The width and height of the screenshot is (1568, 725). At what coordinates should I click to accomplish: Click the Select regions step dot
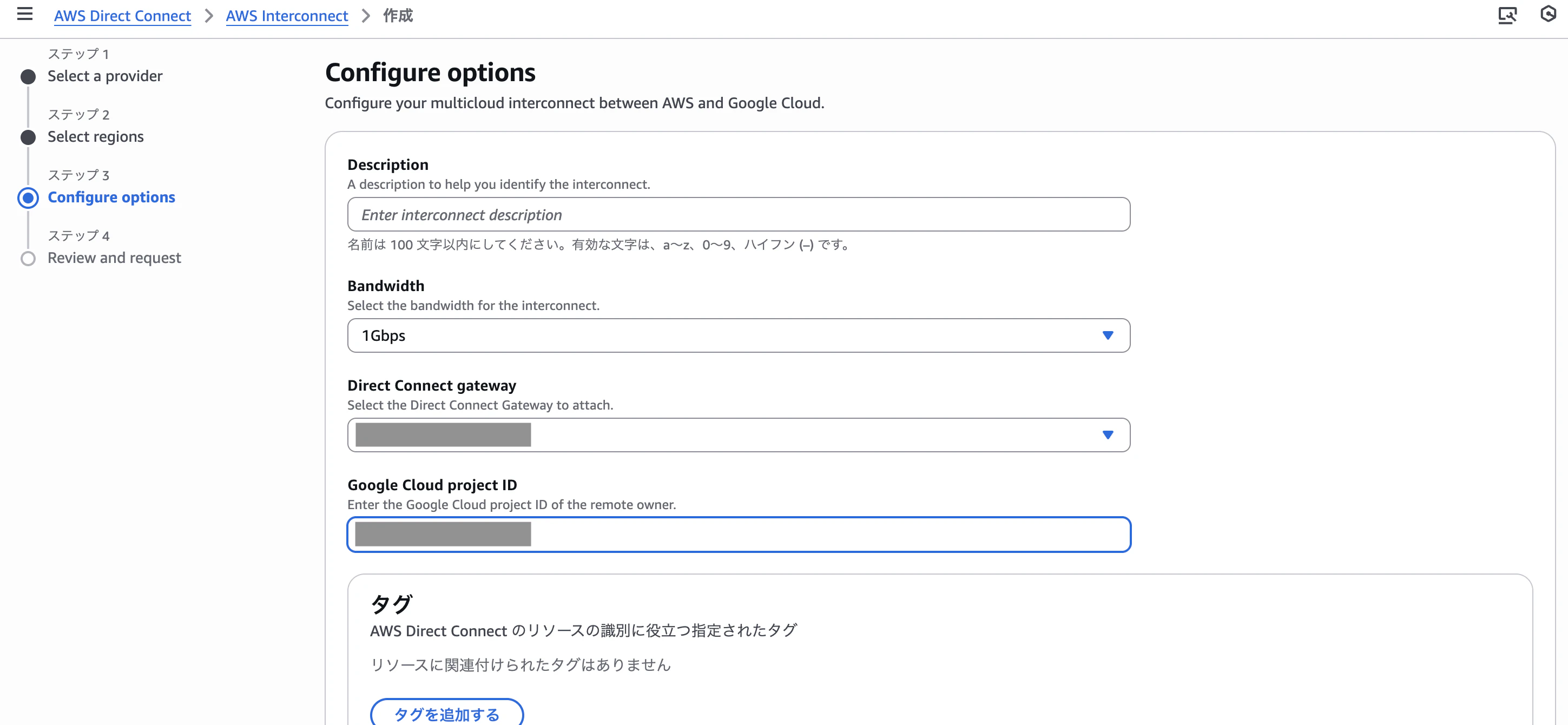28,137
